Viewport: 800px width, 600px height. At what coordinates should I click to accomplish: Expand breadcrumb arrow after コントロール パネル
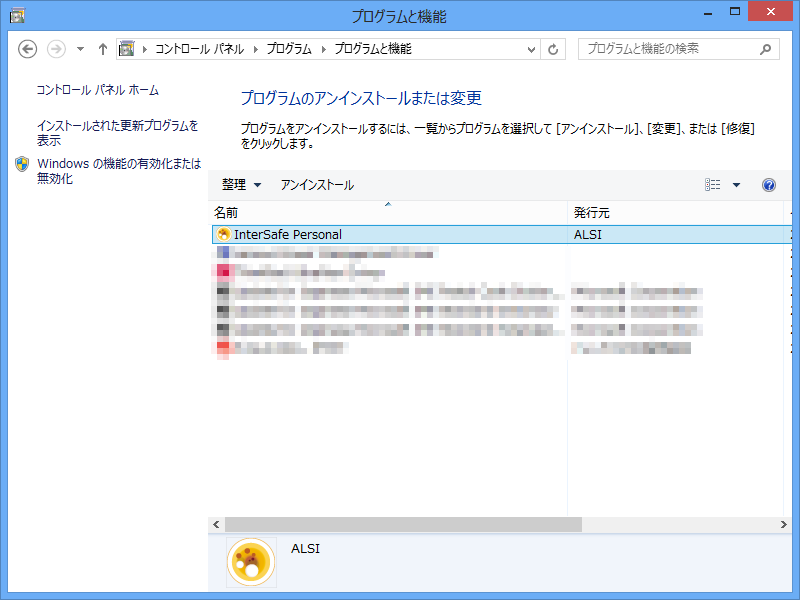point(255,49)
